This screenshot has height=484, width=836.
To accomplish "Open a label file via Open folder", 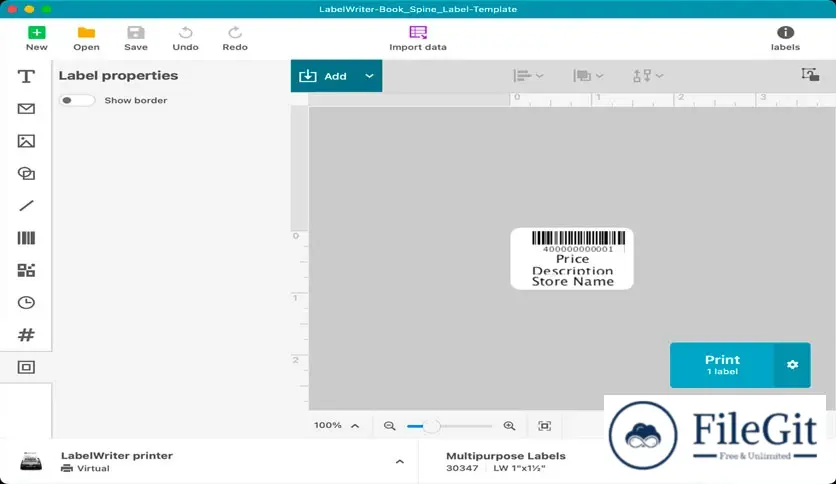I will (x=86, y=38).
